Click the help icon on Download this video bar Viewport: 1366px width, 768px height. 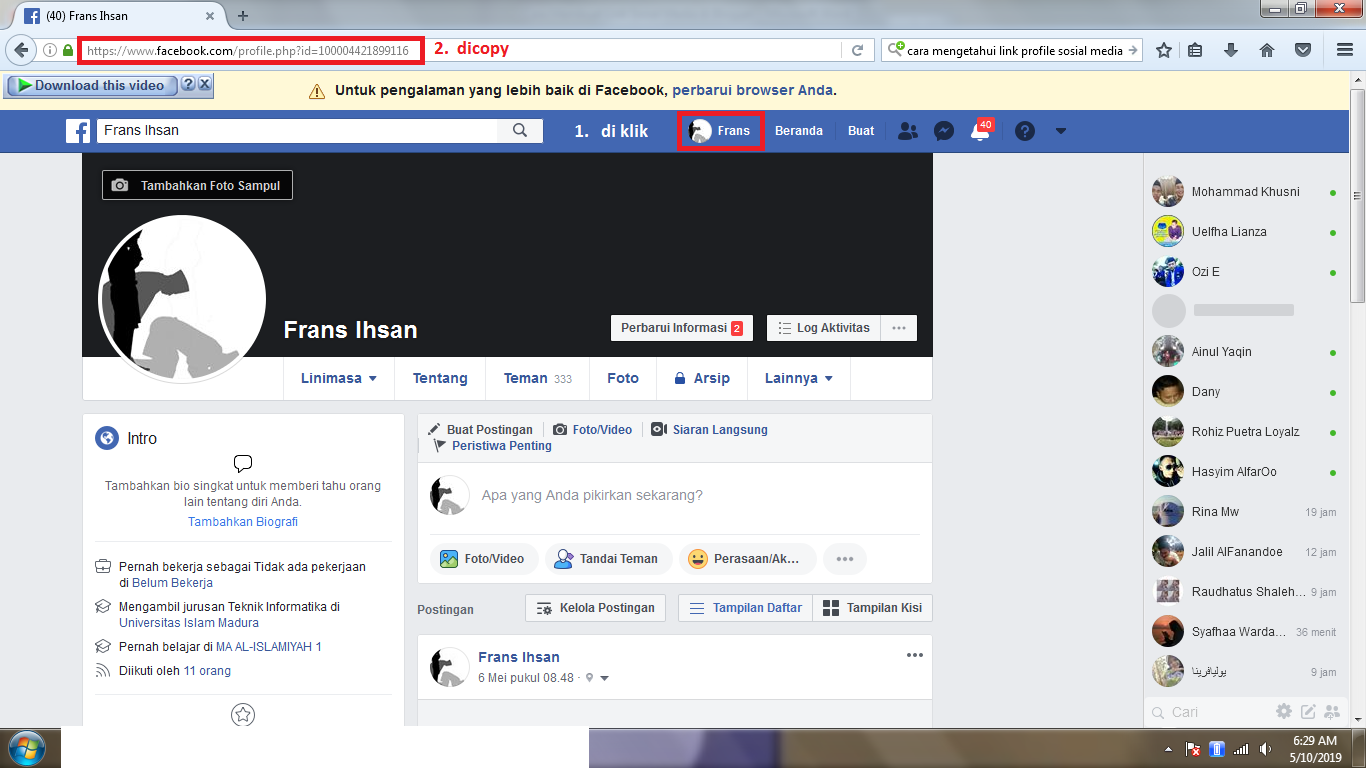(x=188, y=86)
